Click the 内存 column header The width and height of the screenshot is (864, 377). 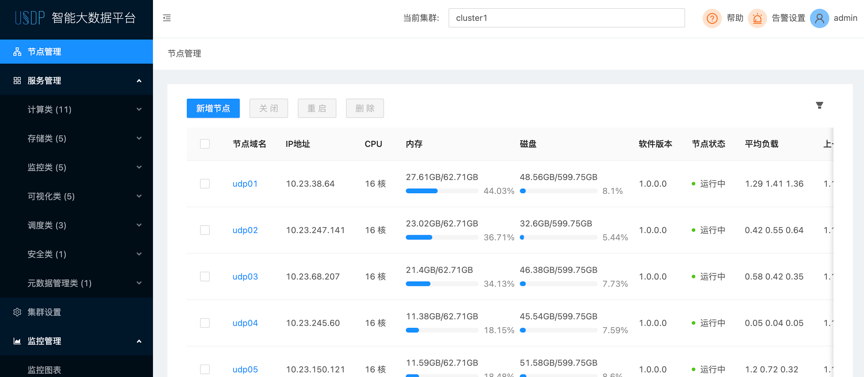click(x=414, y=144)
